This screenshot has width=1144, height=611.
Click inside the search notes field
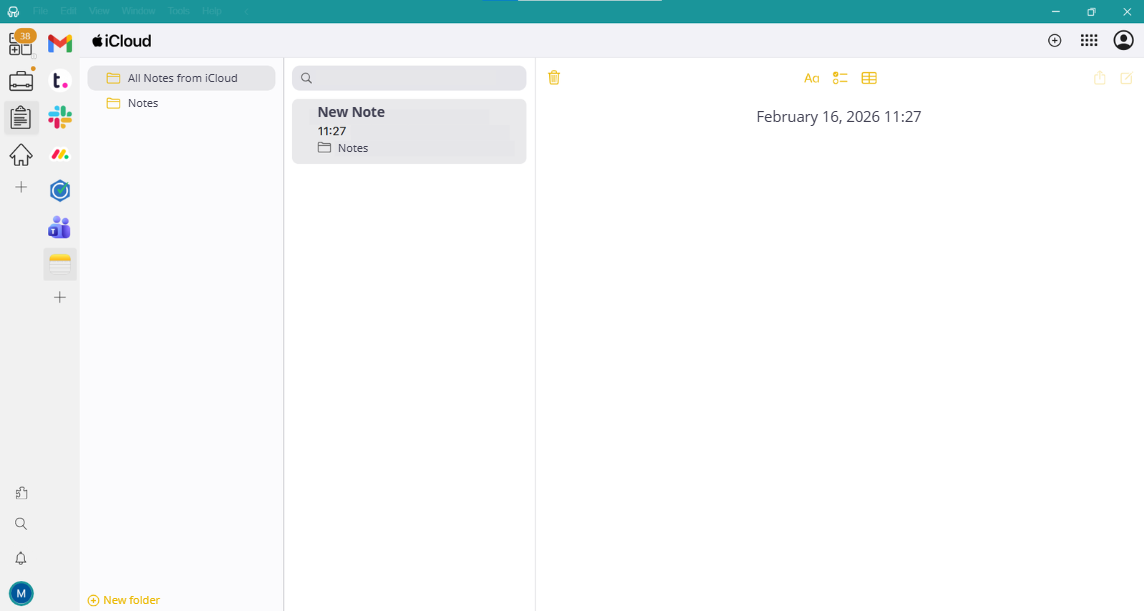408,78
